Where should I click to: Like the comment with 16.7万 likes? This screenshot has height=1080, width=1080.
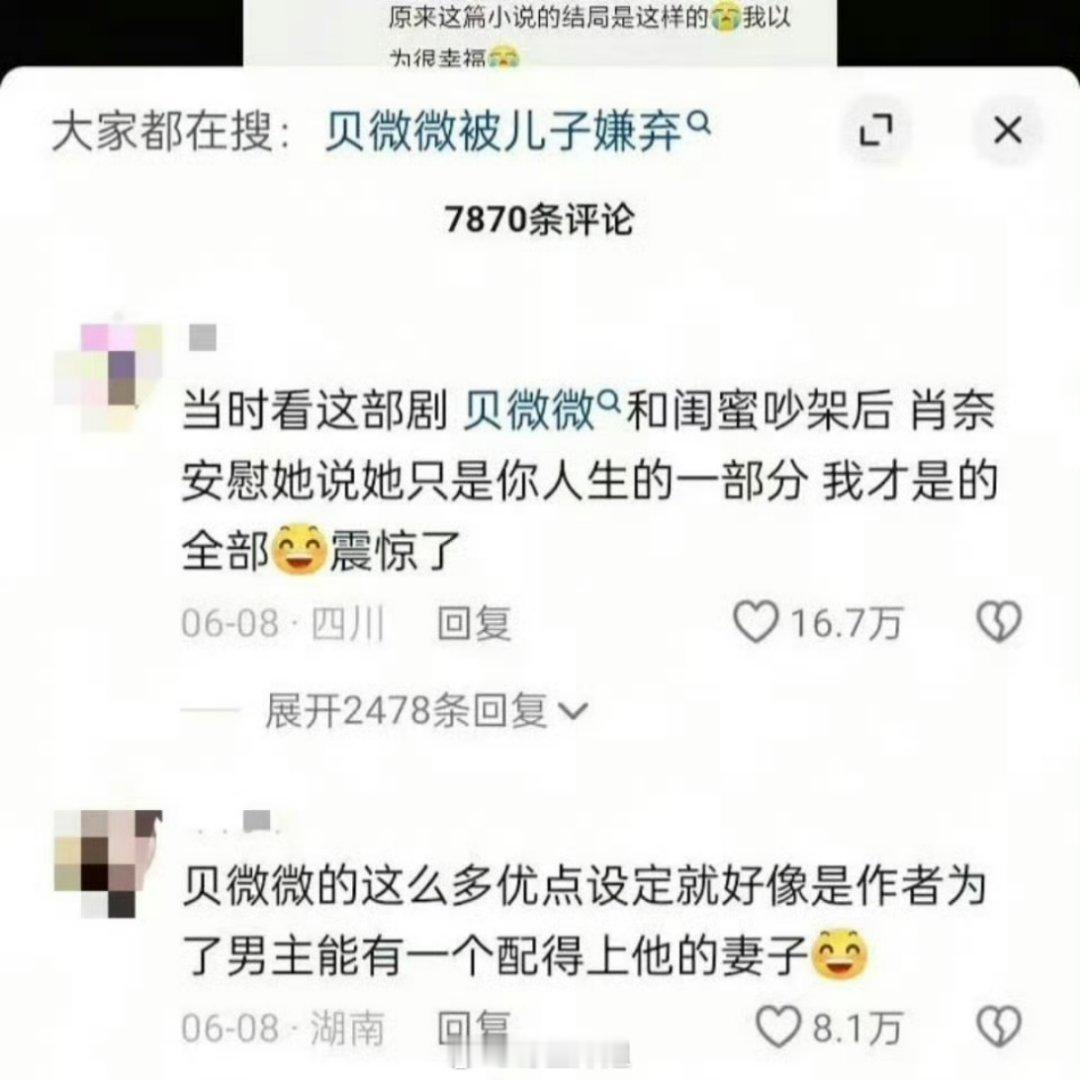click(756, 622)
